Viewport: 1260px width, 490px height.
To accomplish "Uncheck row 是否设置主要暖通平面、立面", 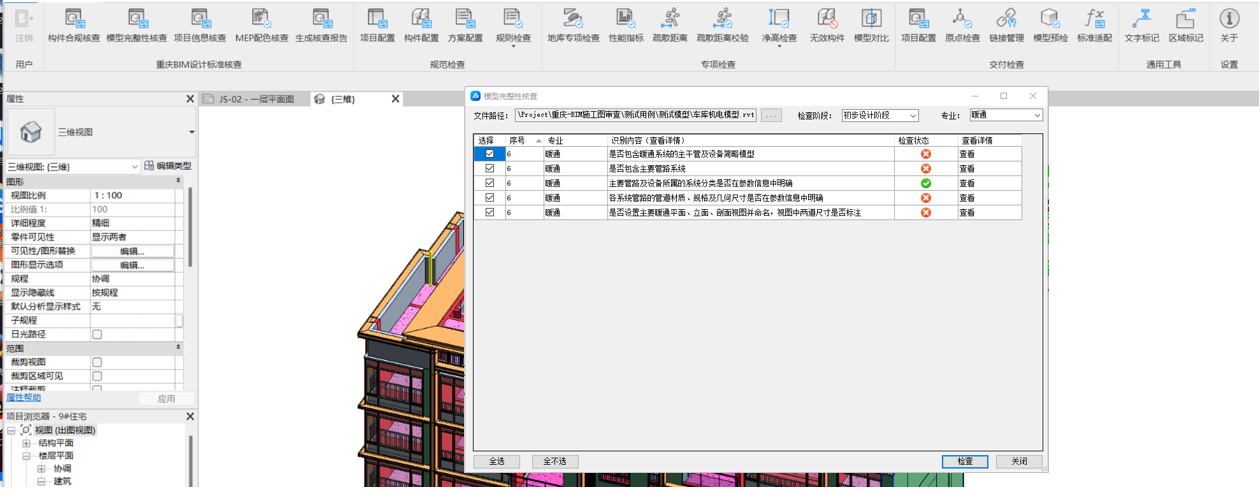I will point(489,213).
